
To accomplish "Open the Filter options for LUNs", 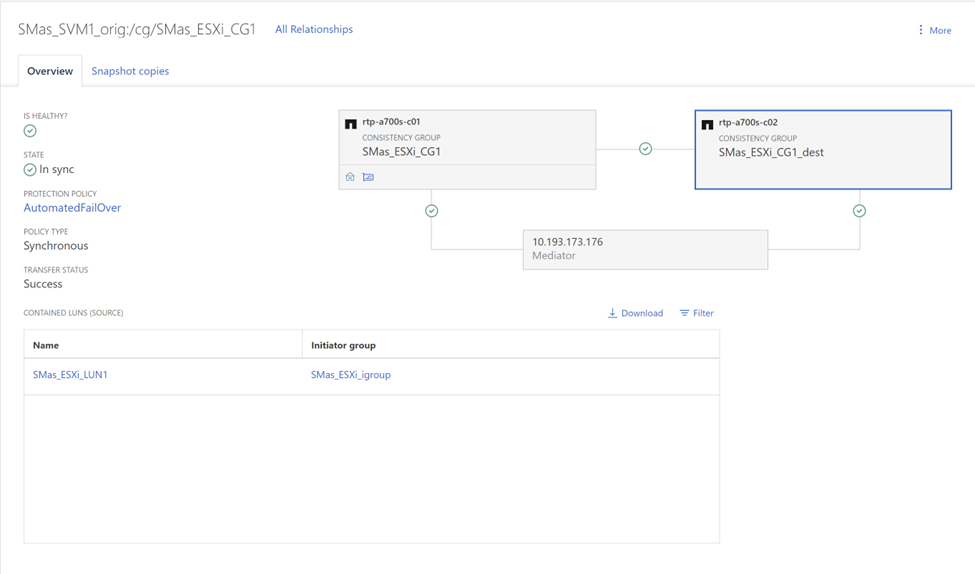I will tap(696, 313).
